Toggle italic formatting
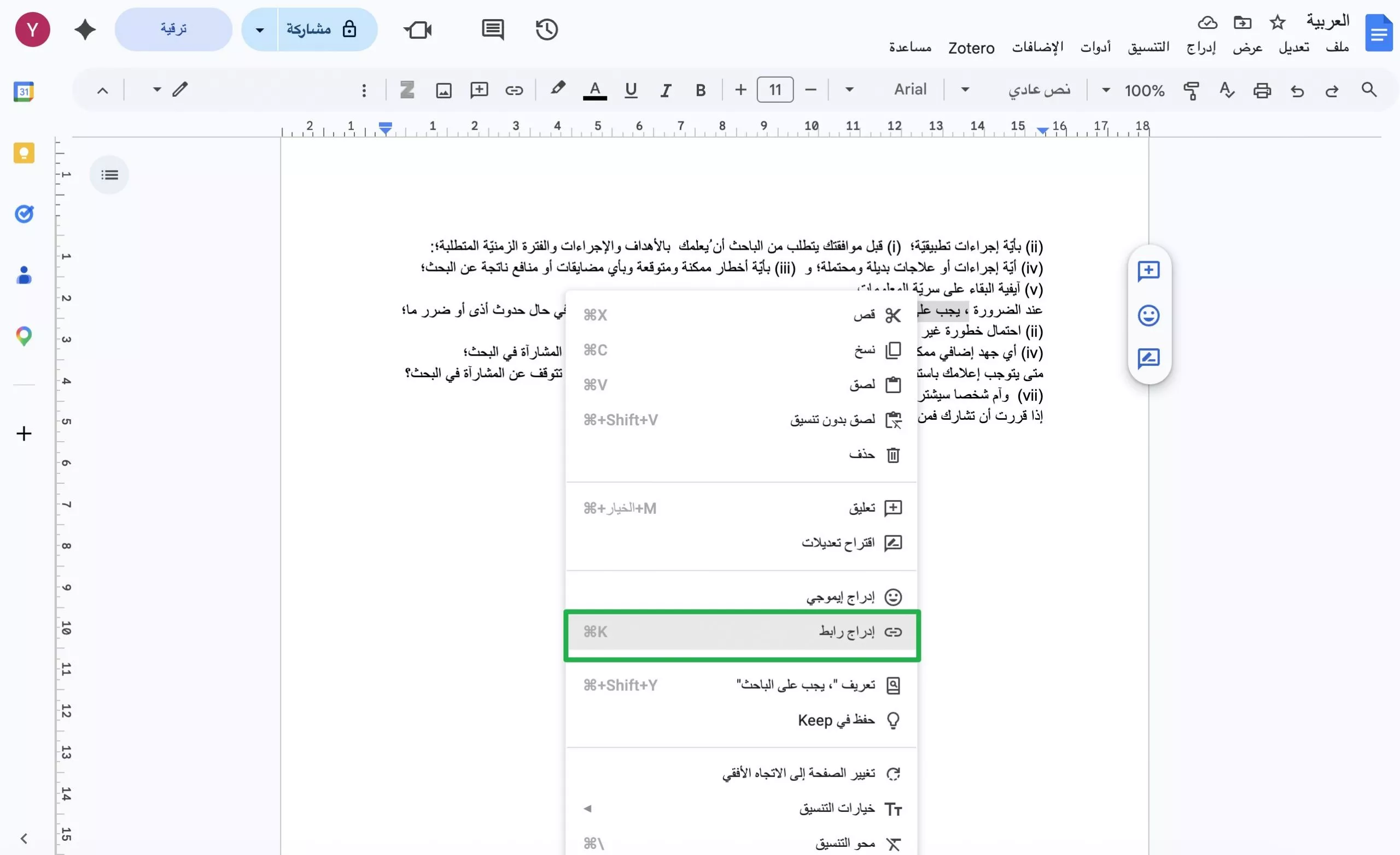Image resolution: width=1400 pixels, height=855 pixels. 666,90
